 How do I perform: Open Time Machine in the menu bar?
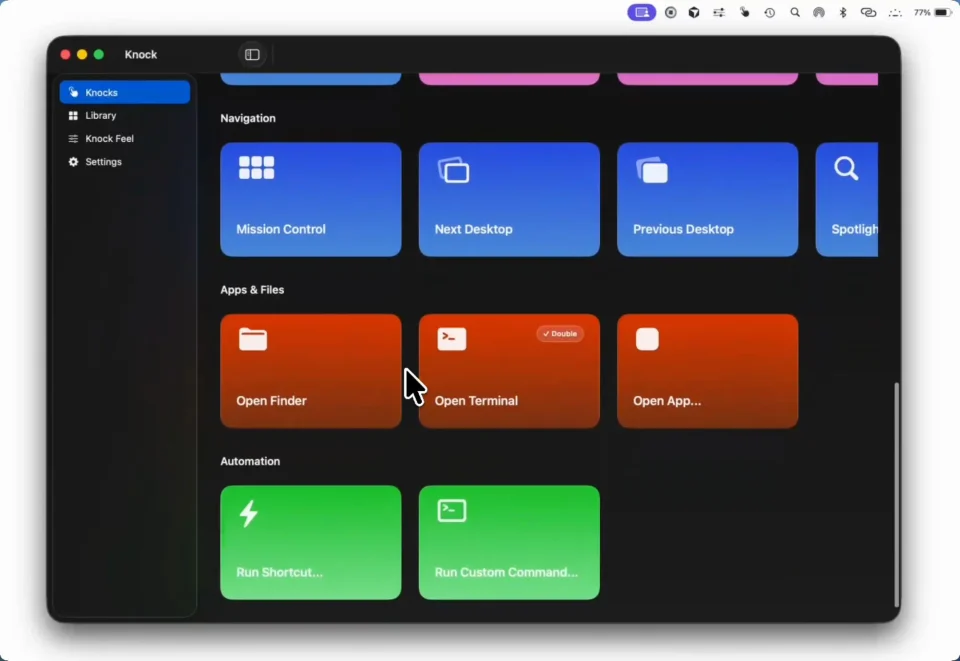click(x=770, y=12)
